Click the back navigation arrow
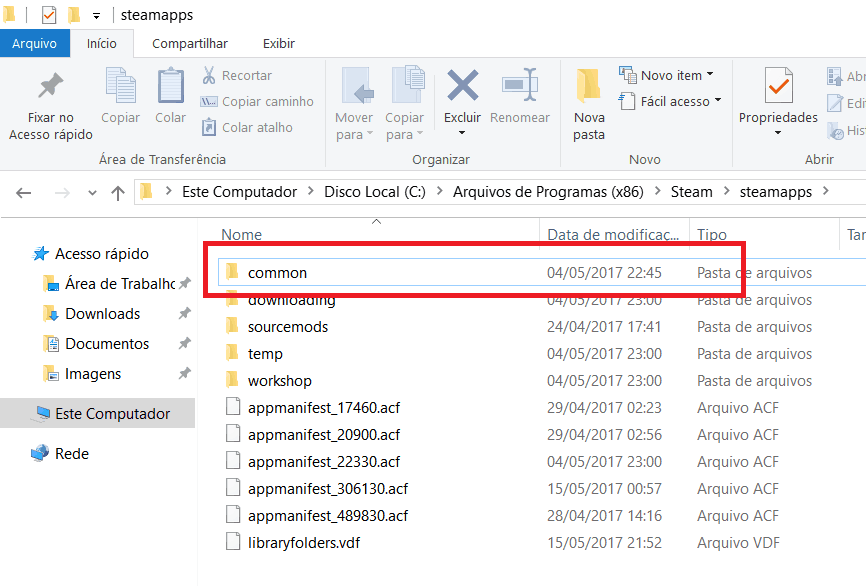866x586 pixels. (24, 193)
